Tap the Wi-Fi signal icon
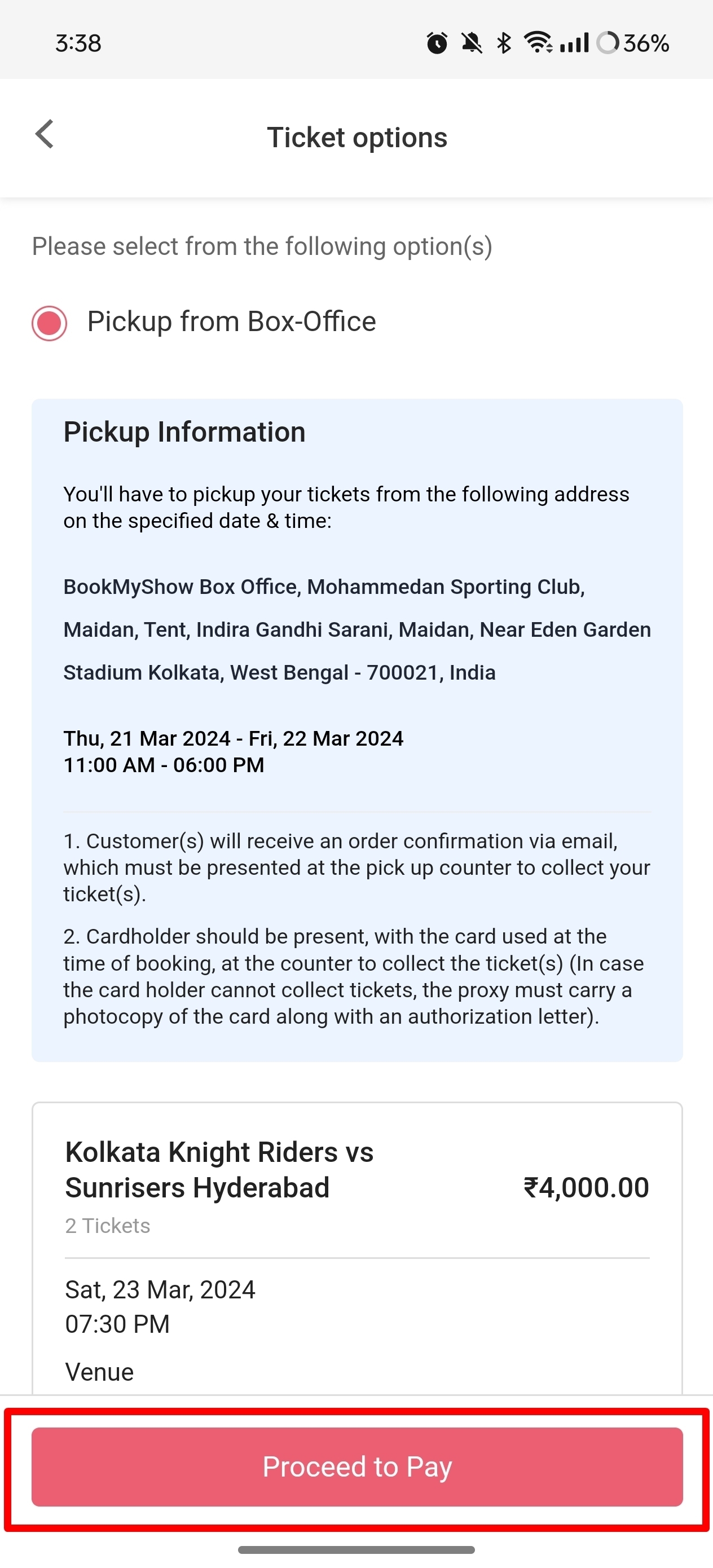The image size is (713, 1568). pos(538,43)
